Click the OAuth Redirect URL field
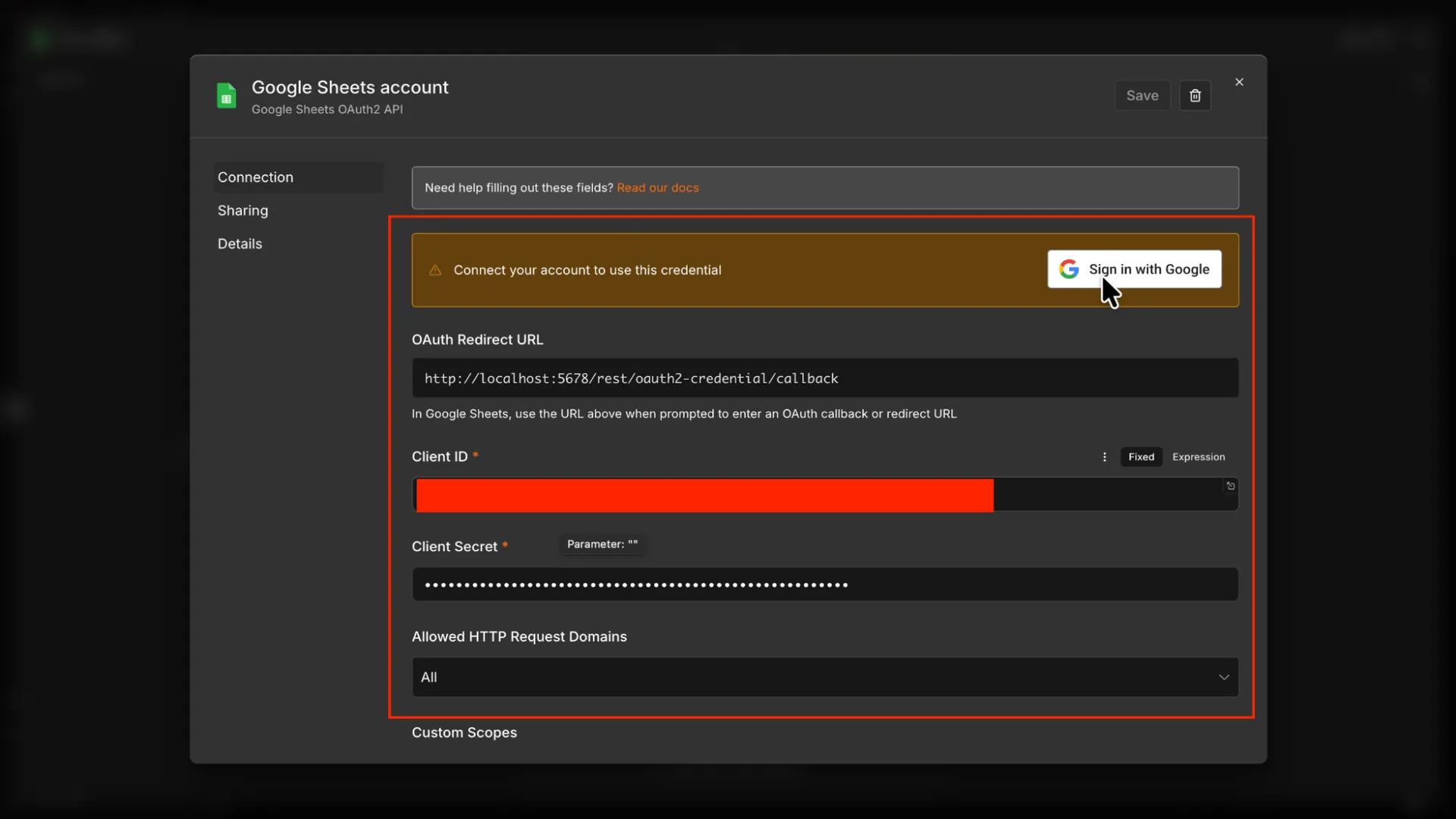The height and width of the screenshot is (819, 1456). click(825, 378)
